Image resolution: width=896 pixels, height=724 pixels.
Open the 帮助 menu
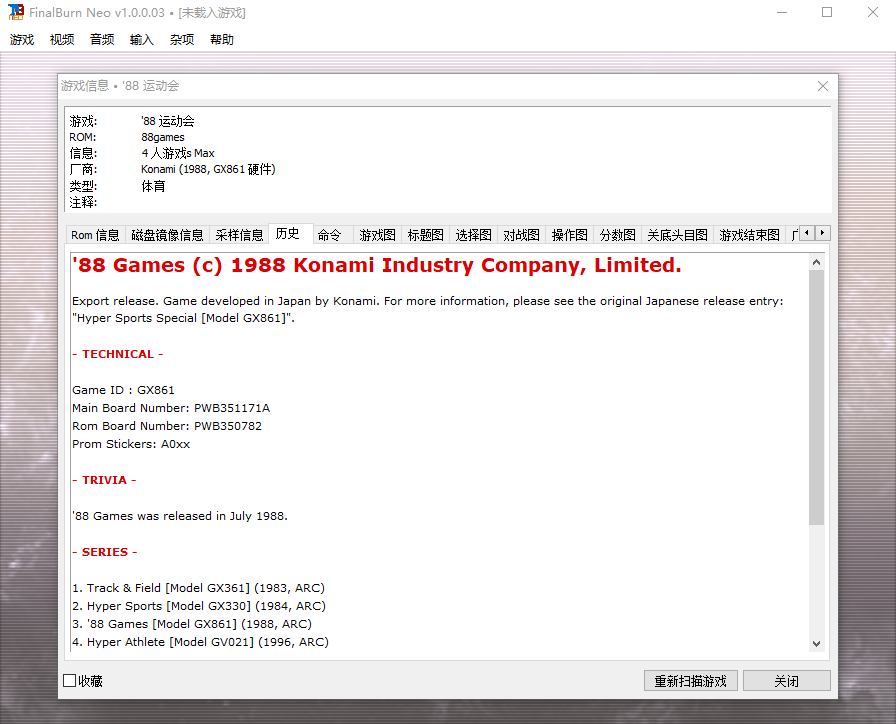tap(222, 40)
